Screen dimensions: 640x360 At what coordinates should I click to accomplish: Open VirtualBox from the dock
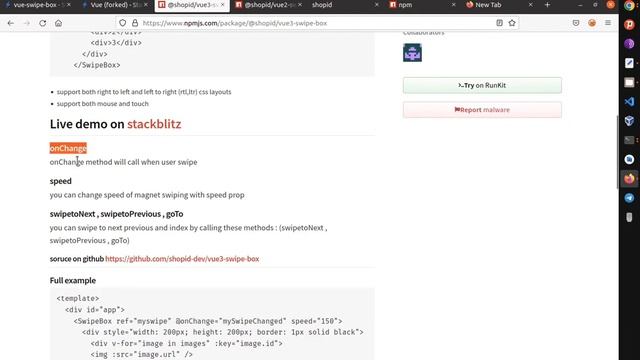coord(629,120)
